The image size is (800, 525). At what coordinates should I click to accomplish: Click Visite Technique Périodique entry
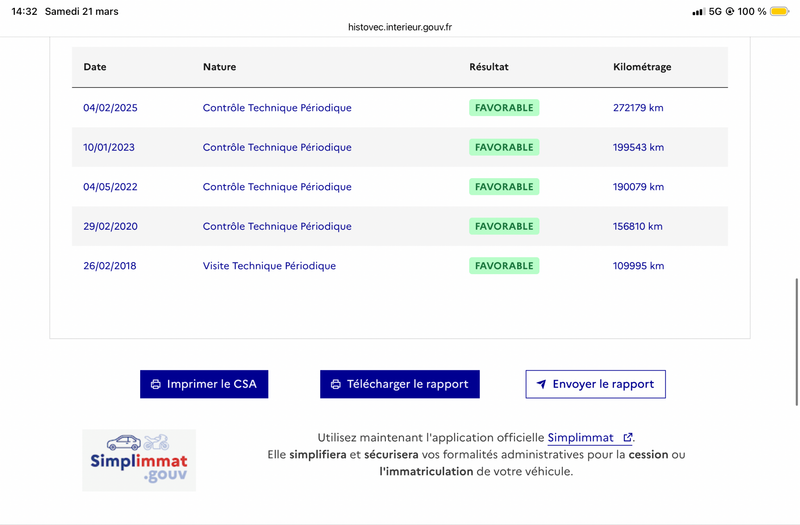(x=269, y=266)
